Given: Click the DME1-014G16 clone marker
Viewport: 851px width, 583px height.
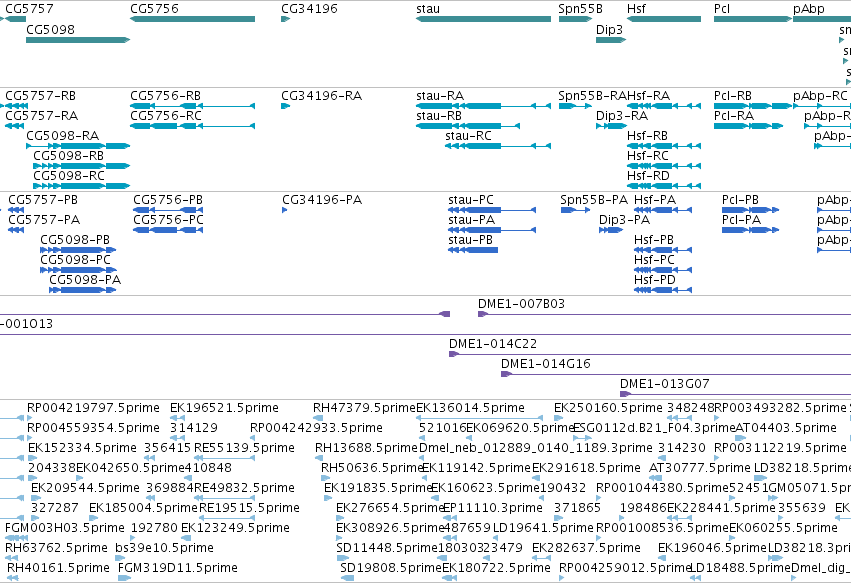Looking at the screenshot, I should click(506, 374).
